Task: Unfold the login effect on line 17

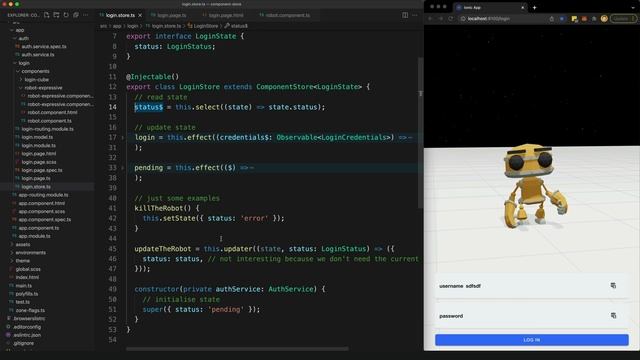Action: (x=122, y=138)
